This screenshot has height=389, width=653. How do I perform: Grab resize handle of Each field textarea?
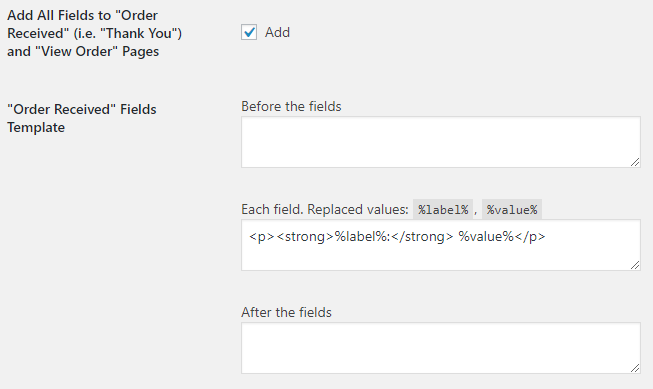[x=635, y=265]
